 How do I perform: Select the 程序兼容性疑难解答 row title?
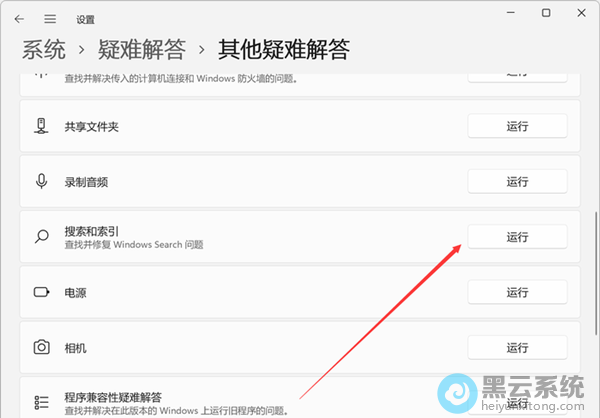tap(113, 396)
